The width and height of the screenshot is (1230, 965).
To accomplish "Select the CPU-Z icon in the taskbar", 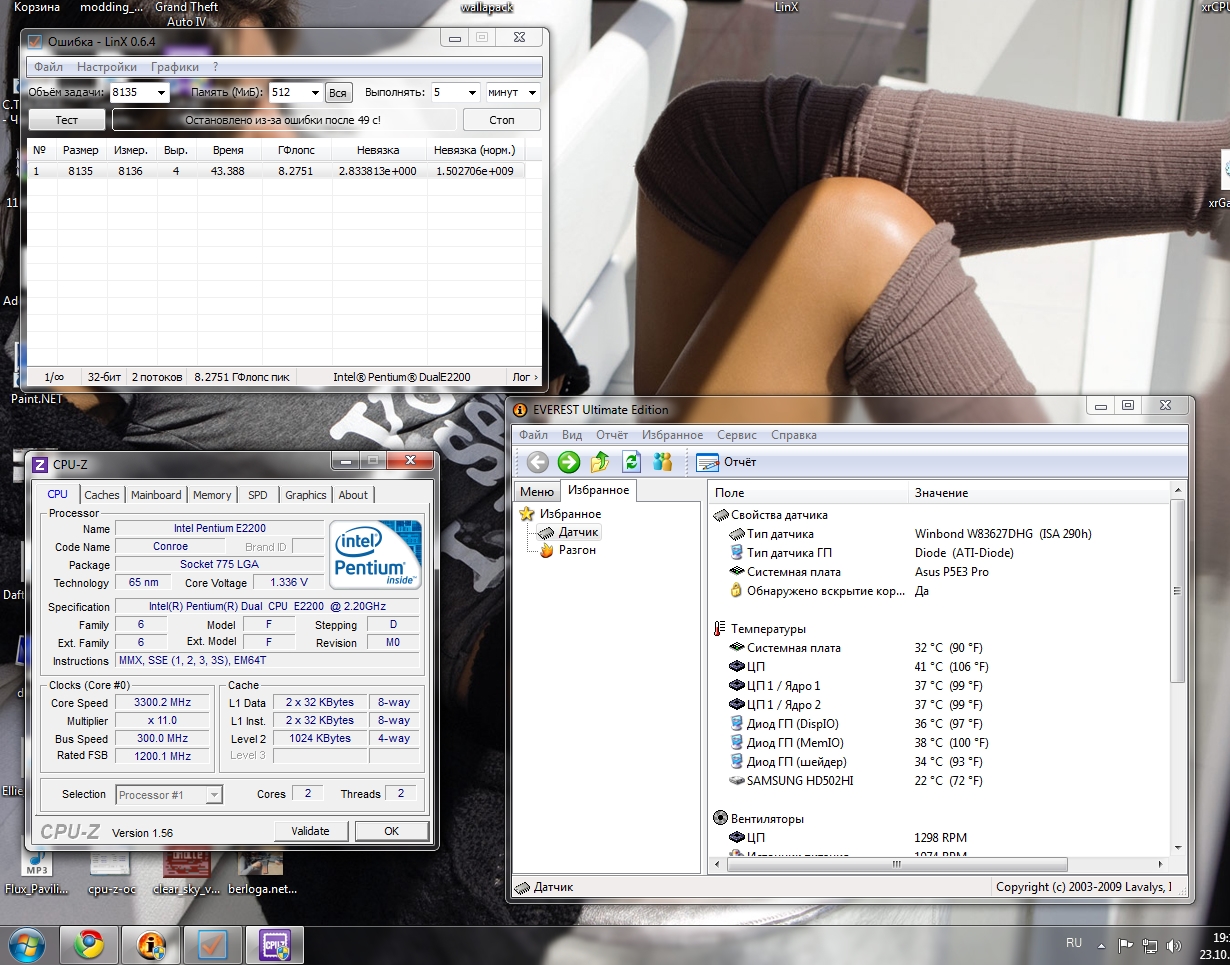I will 274,944.
